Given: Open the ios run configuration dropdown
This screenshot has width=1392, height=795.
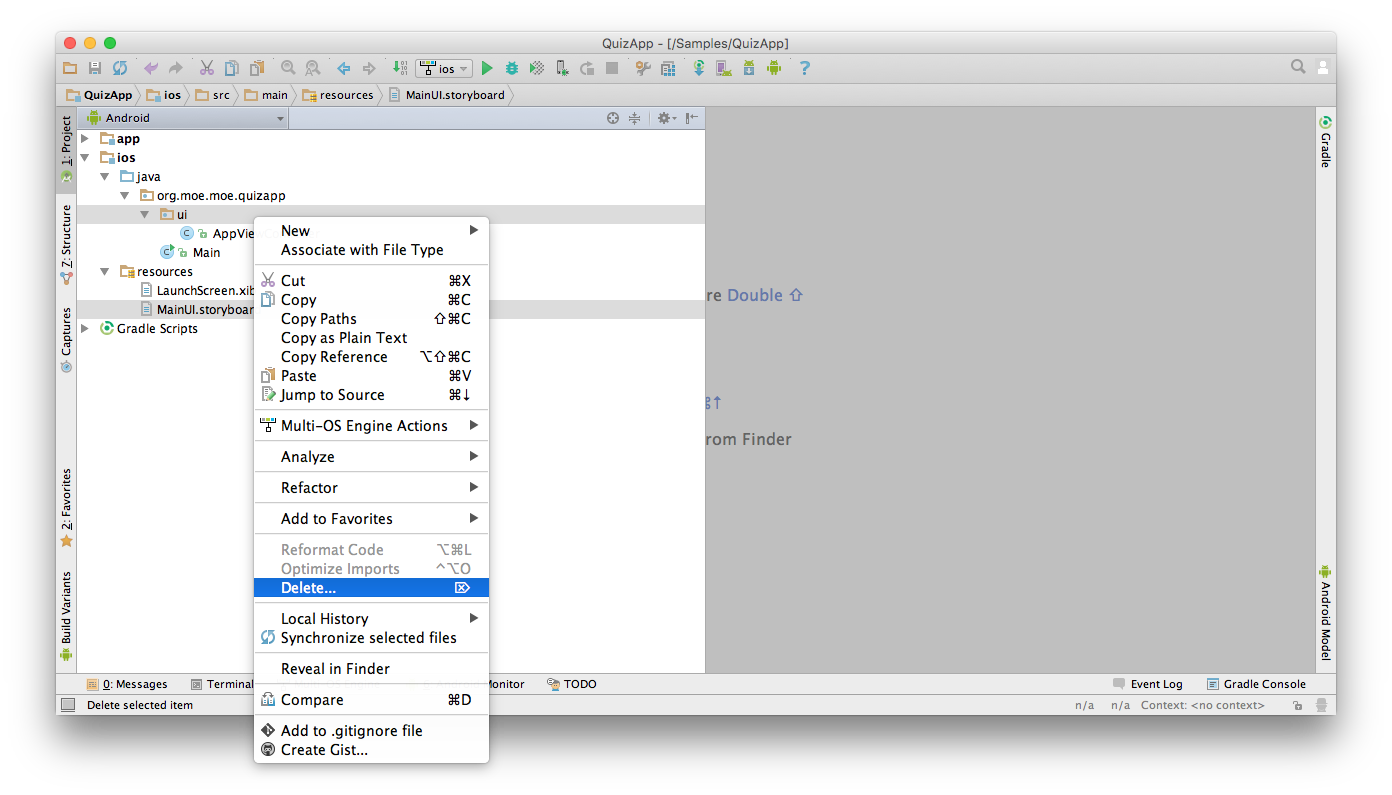Looking at the screenshot, I should point(444,68).
